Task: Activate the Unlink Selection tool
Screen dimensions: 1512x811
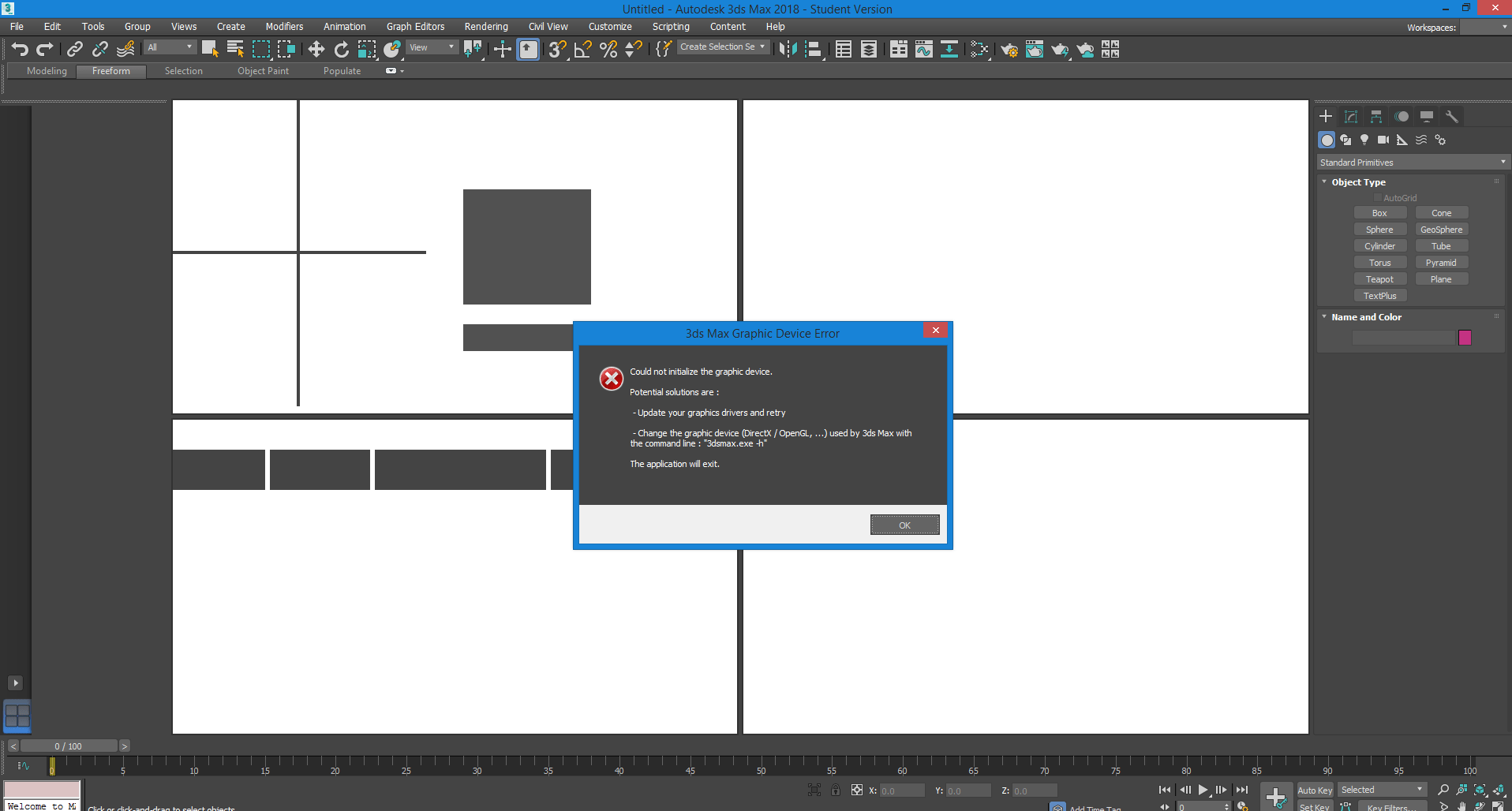Action: pos(100,49)
